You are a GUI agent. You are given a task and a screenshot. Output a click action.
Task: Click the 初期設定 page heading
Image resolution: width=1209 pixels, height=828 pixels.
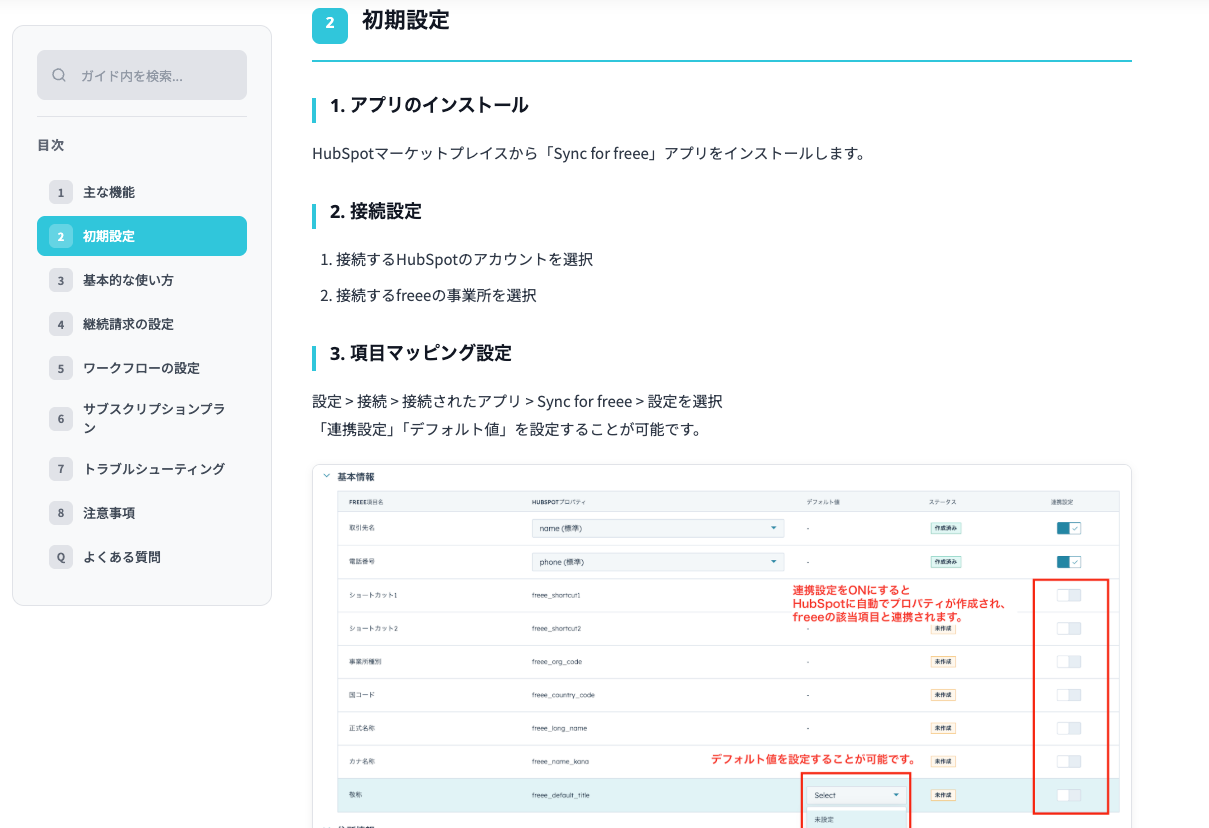coord(405,20)
